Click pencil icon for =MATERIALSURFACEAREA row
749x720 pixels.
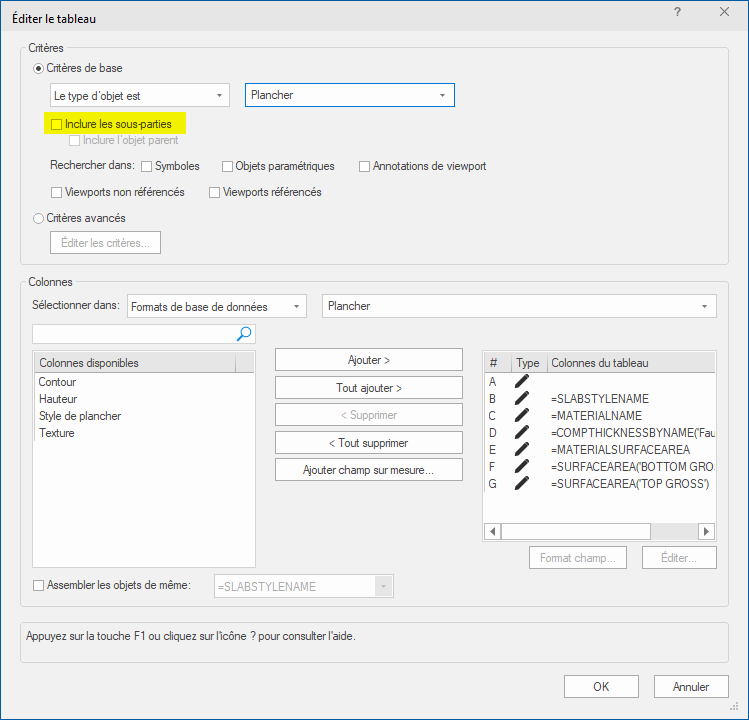(x=522, y=449)
